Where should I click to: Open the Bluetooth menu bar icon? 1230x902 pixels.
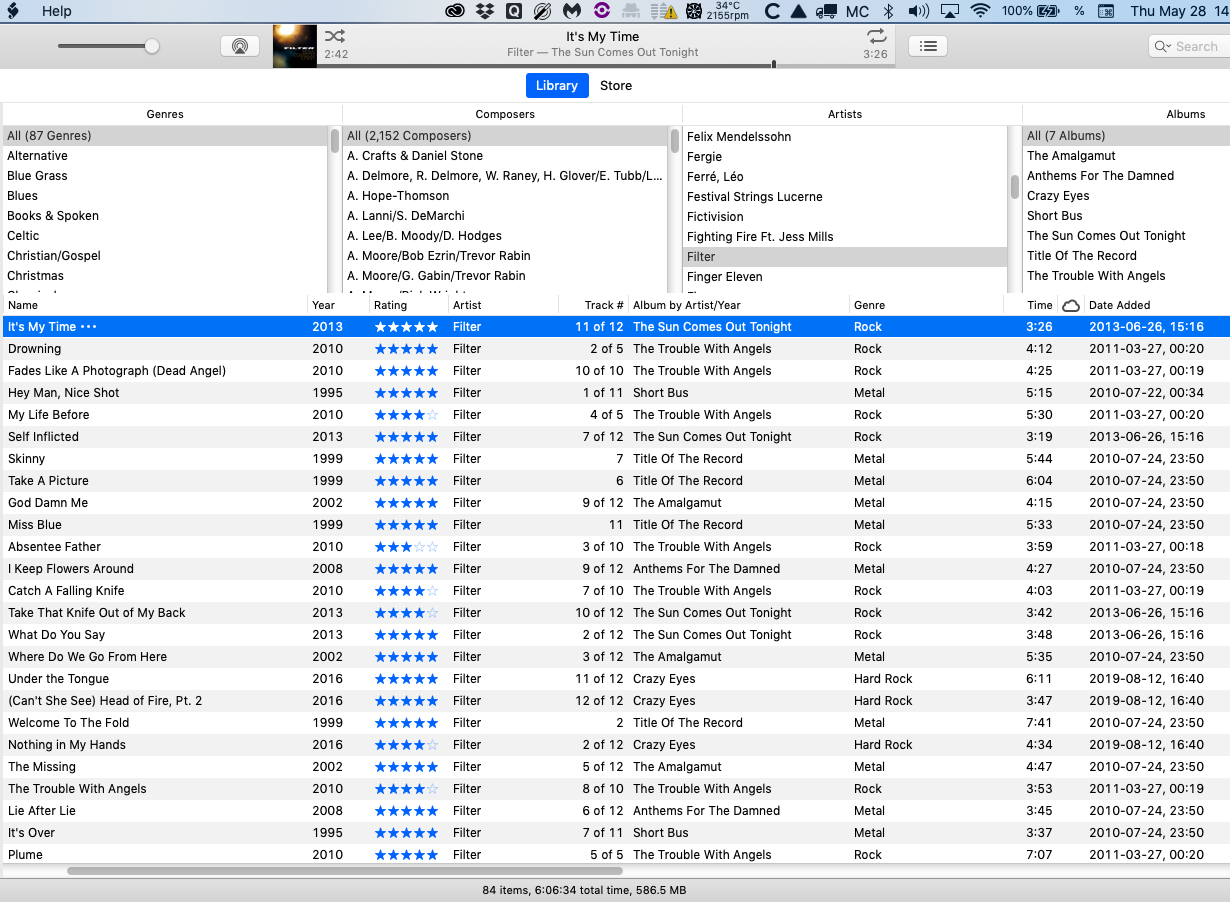click(888, 11)
